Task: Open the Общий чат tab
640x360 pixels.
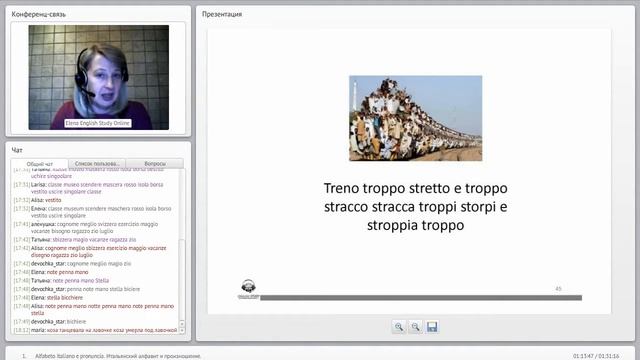Action: pos(40,164)
